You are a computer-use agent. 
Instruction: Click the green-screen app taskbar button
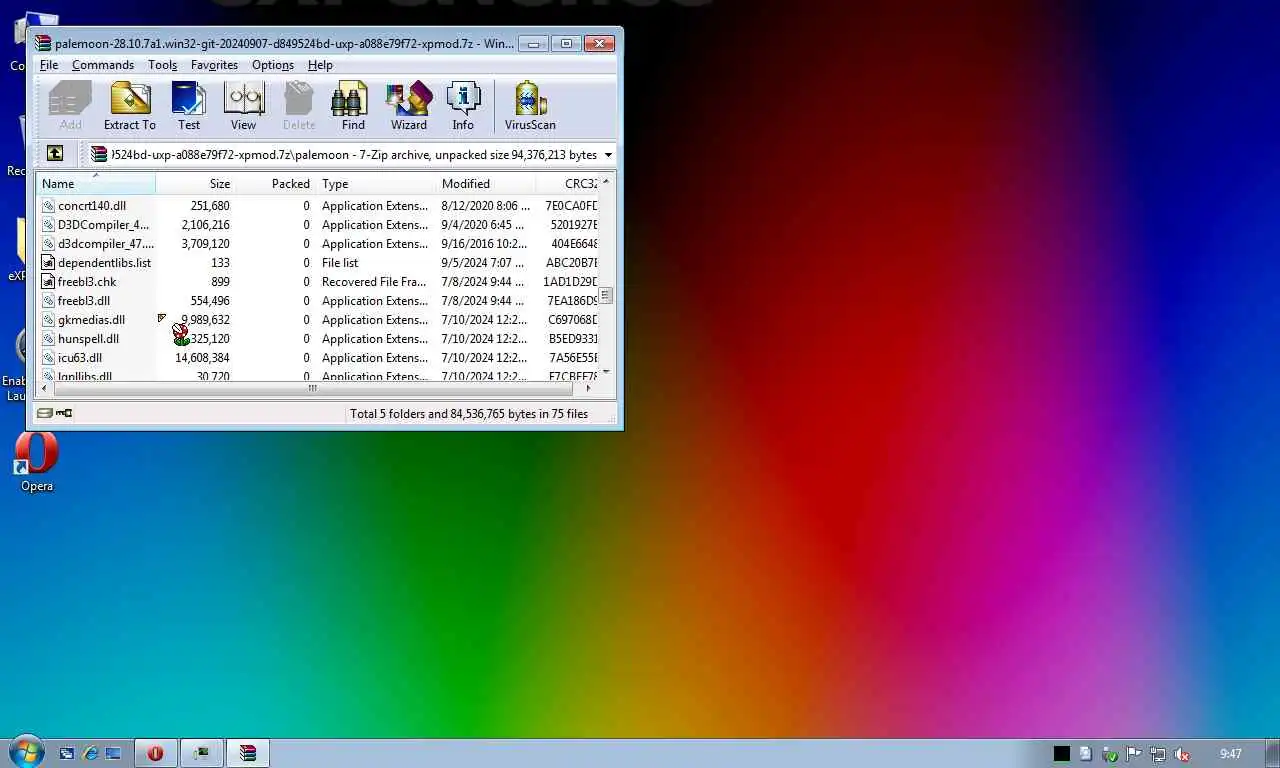click(x=202, y=753)
